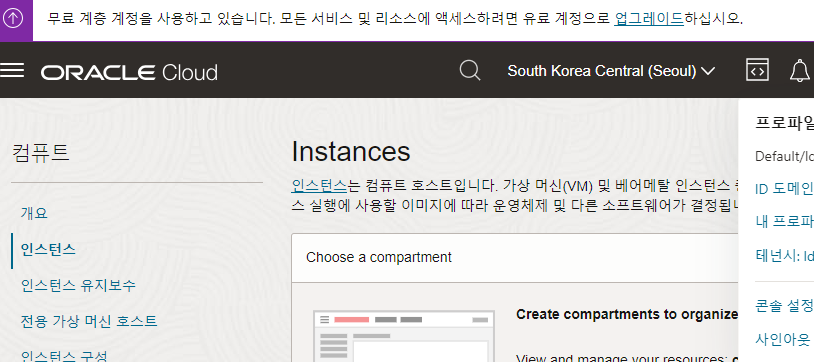
Task: Select 인스턴스 in the compute sidebar
Action: [48, 249]
